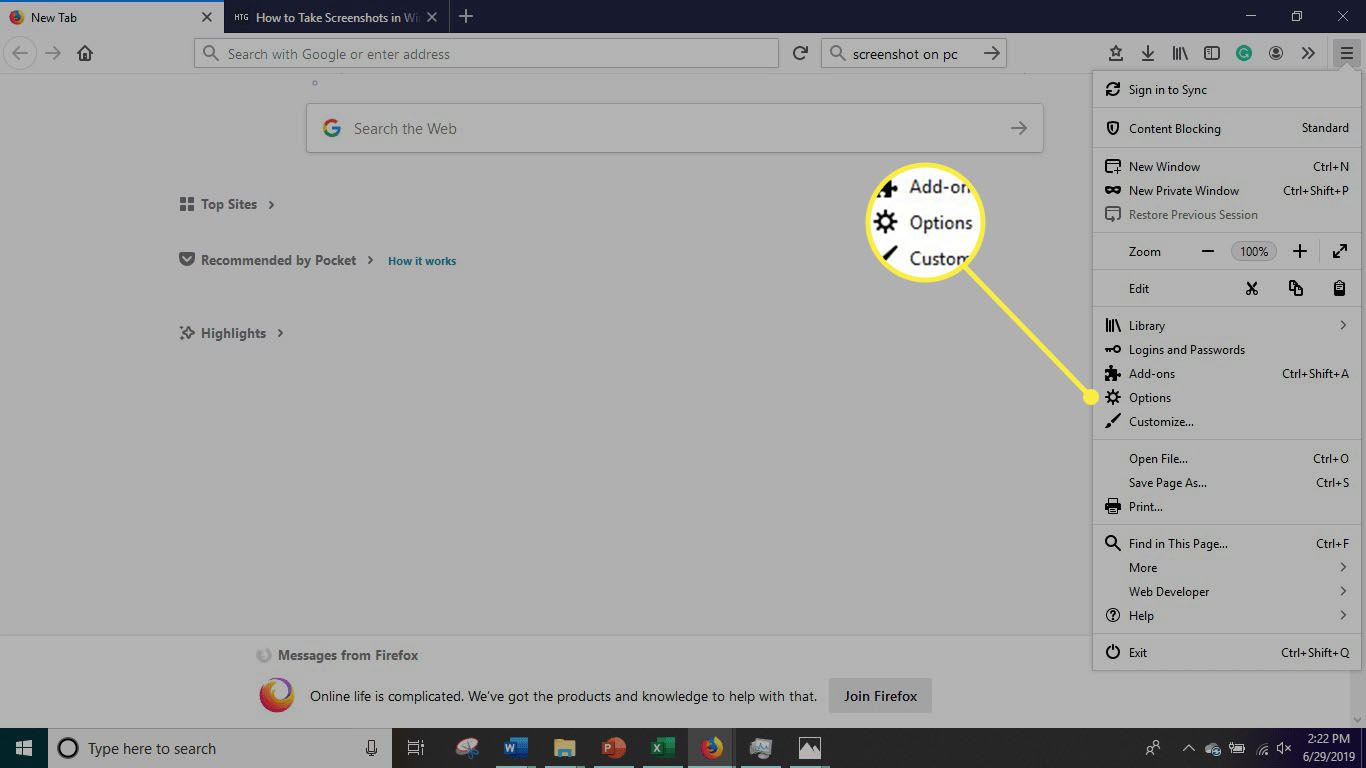Click the Pocket/bookmark tray icon in toolbar
Image resolution: width=1366 pixels, height=768 pixels.
pyautogui.click(x=1116, y=54)
